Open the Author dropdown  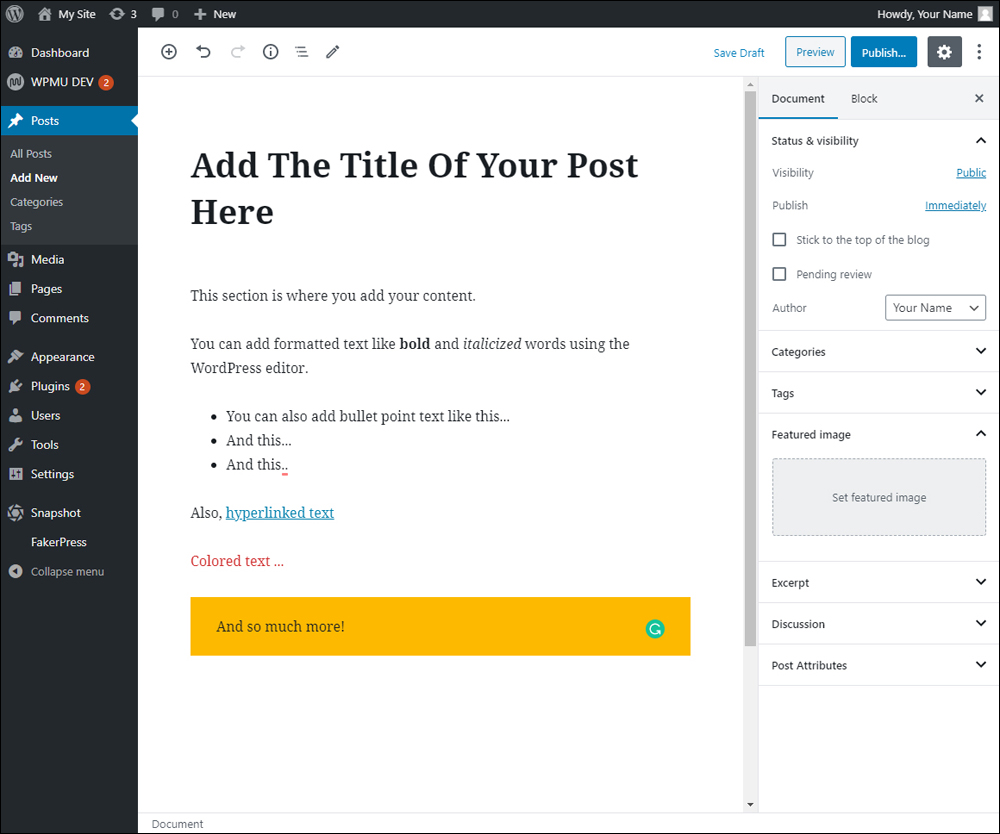[x=935, y=308]
